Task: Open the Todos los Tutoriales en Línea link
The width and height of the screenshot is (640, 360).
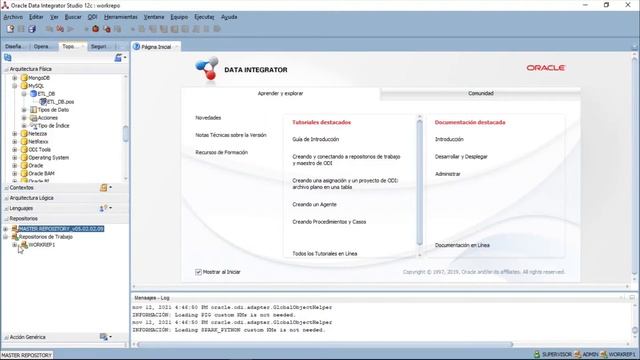Action: [x=324, y=253]
